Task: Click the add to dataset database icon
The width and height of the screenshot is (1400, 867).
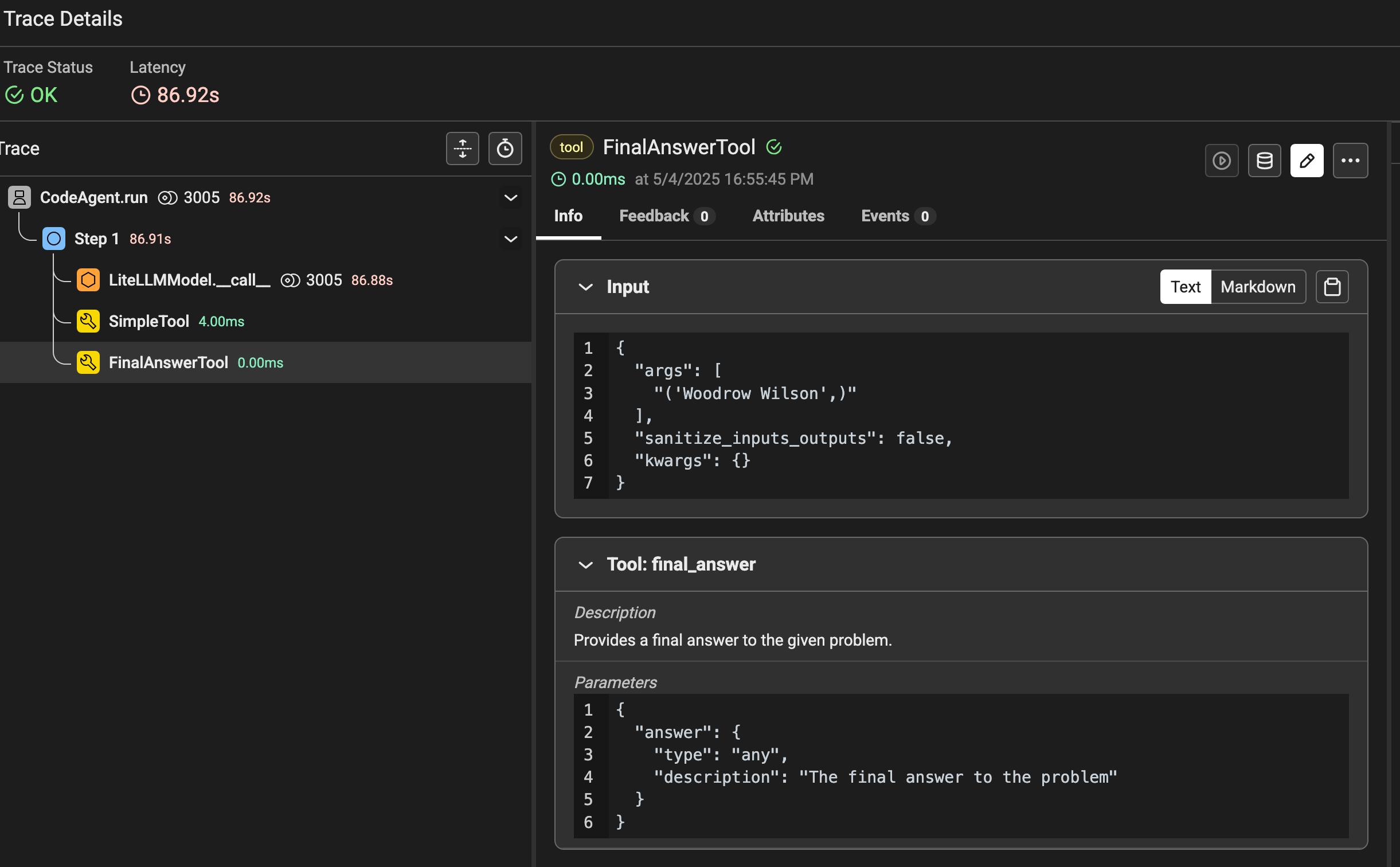Action: click(1264, 161)
